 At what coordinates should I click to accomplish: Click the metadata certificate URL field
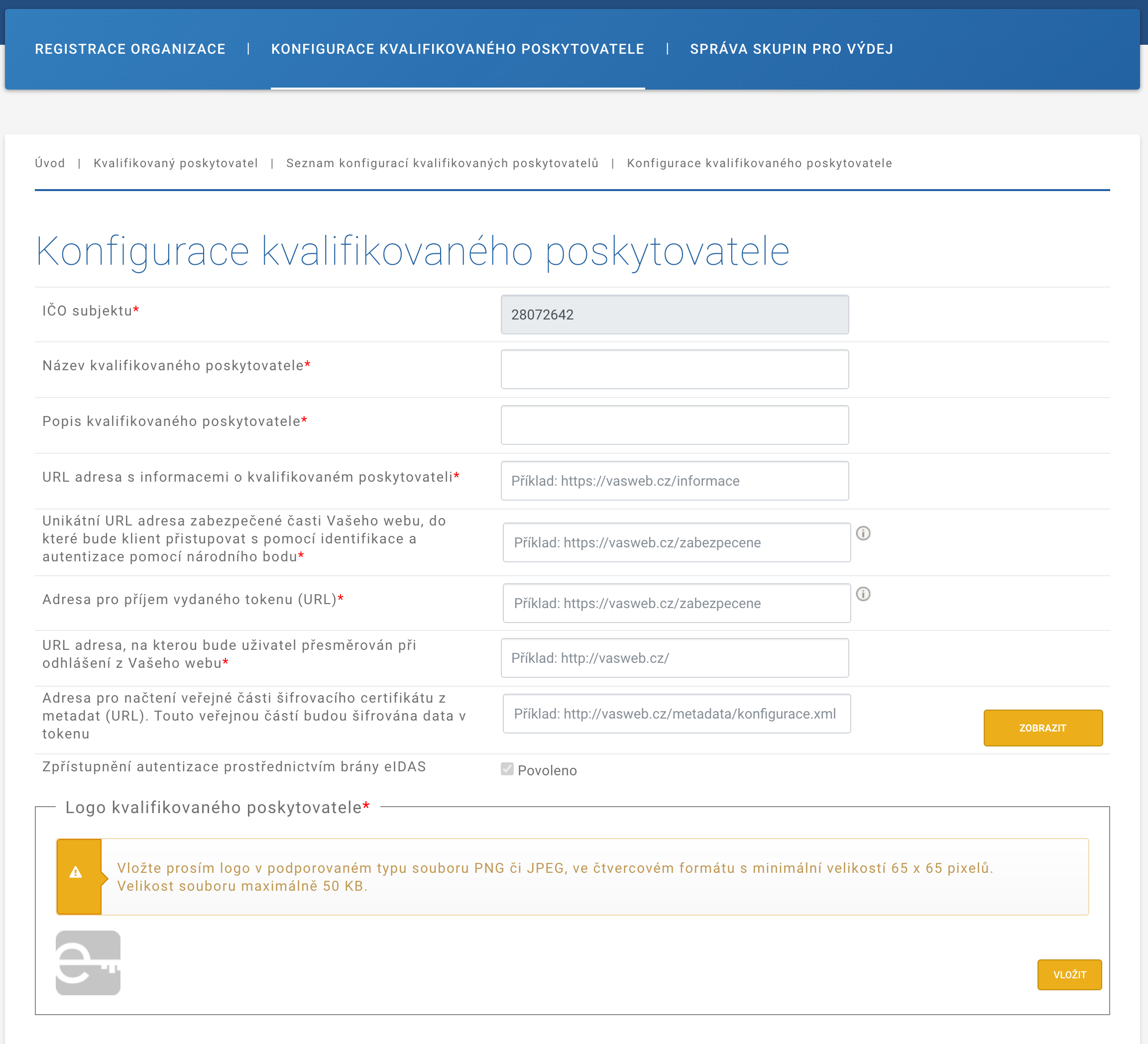(677, 714)
